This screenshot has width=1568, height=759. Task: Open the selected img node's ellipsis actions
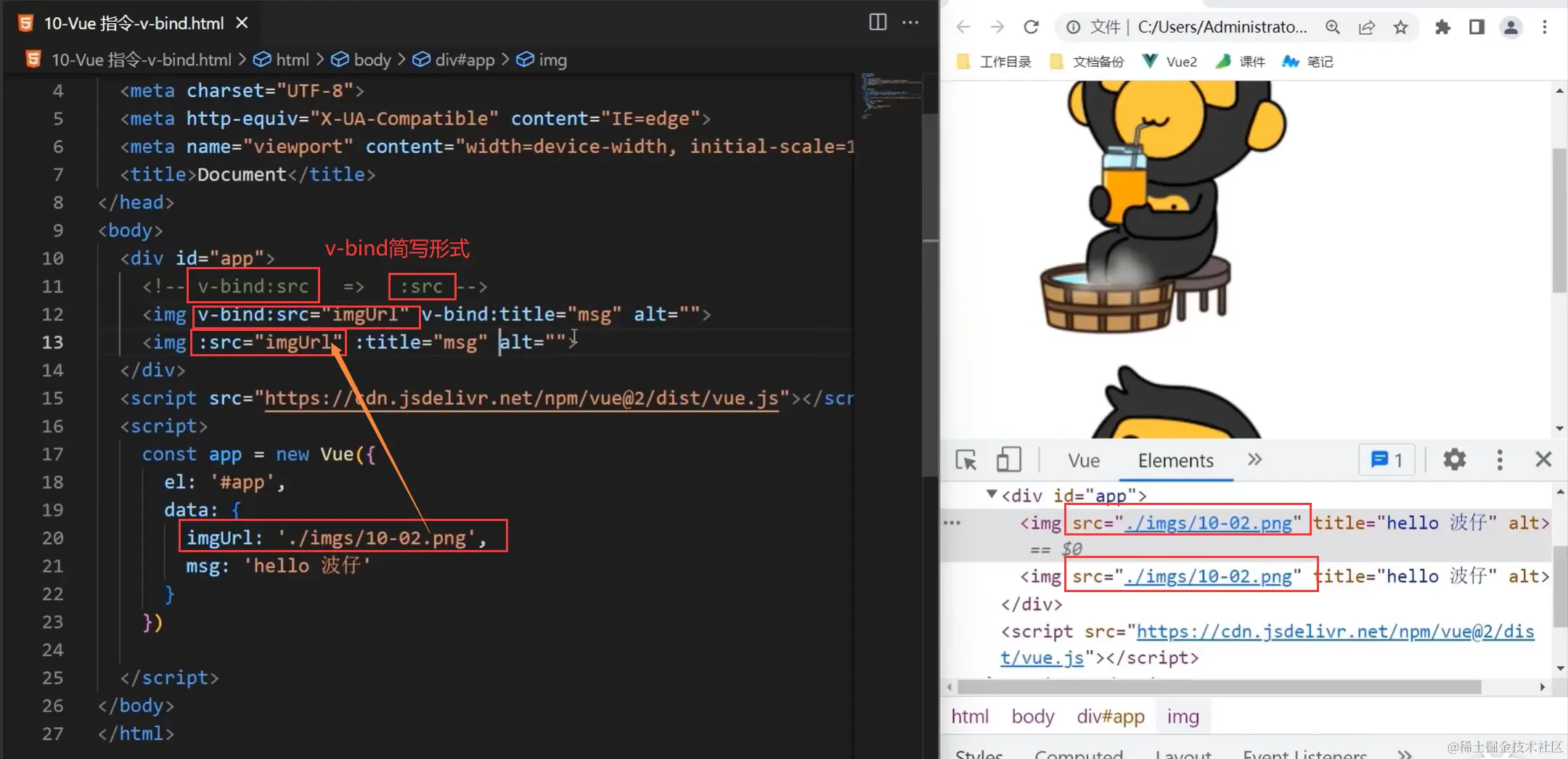coord(951,522)
